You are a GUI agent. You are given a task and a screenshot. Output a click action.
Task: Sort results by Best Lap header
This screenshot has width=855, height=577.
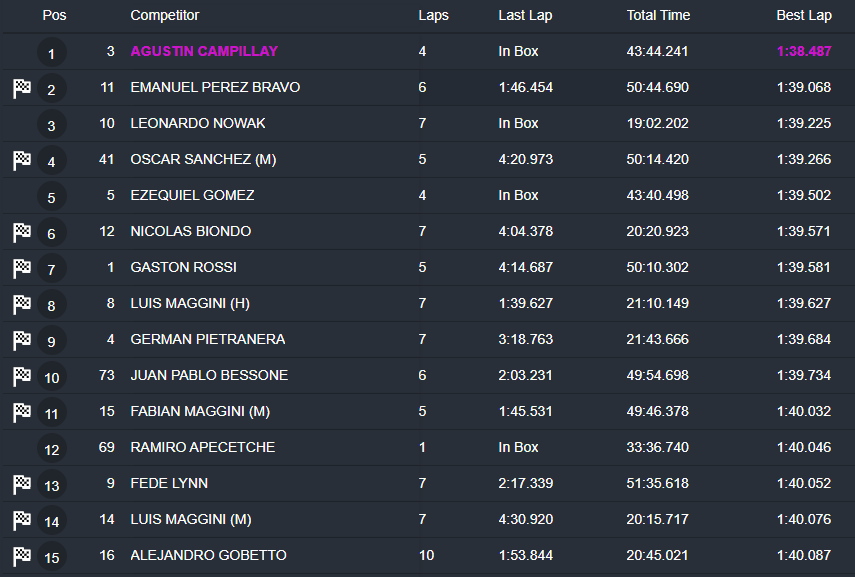(803, 16)
